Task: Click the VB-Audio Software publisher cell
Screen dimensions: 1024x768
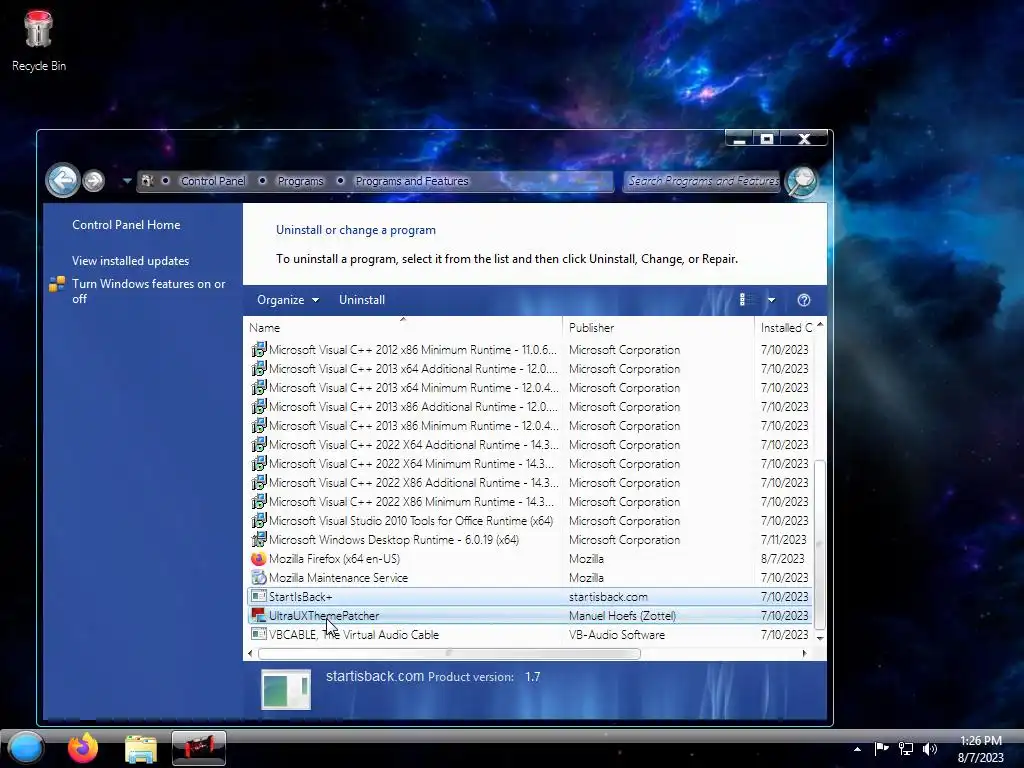Action: point(616,635)
